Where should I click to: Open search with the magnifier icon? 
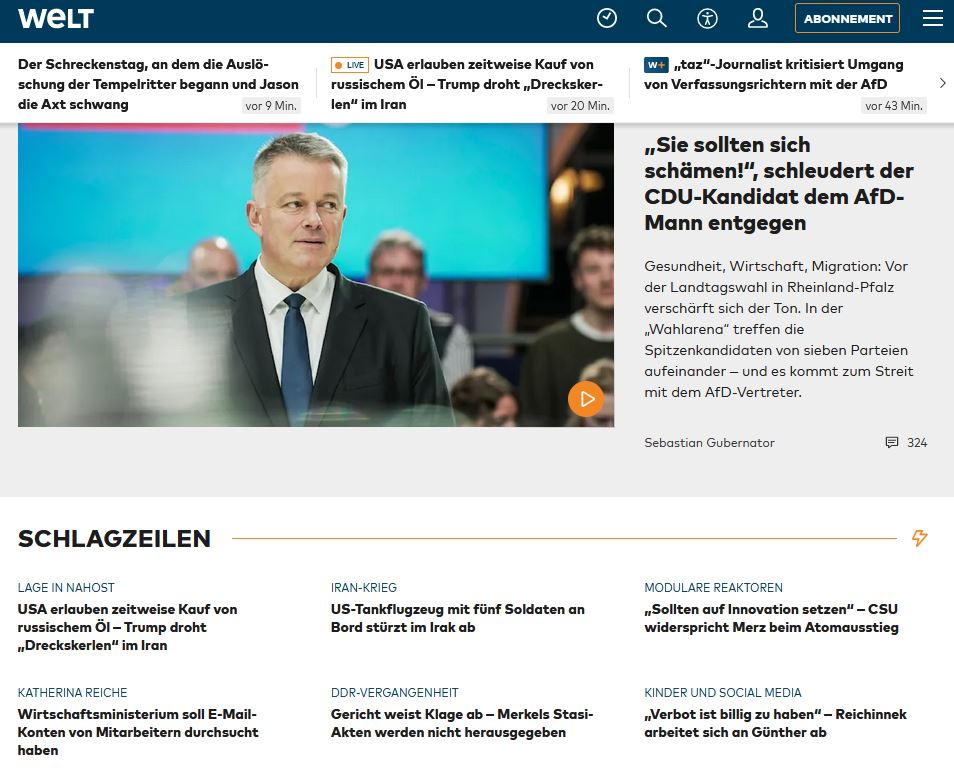657,18
